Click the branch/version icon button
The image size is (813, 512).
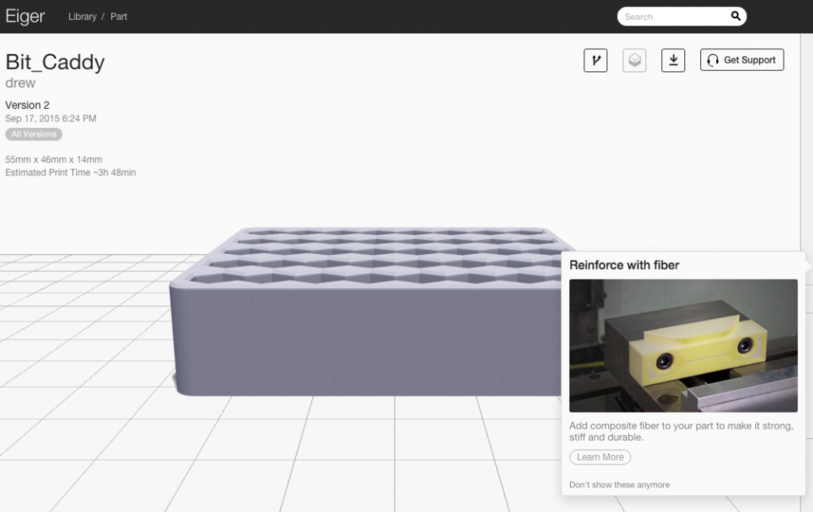[x=595, y=60]
